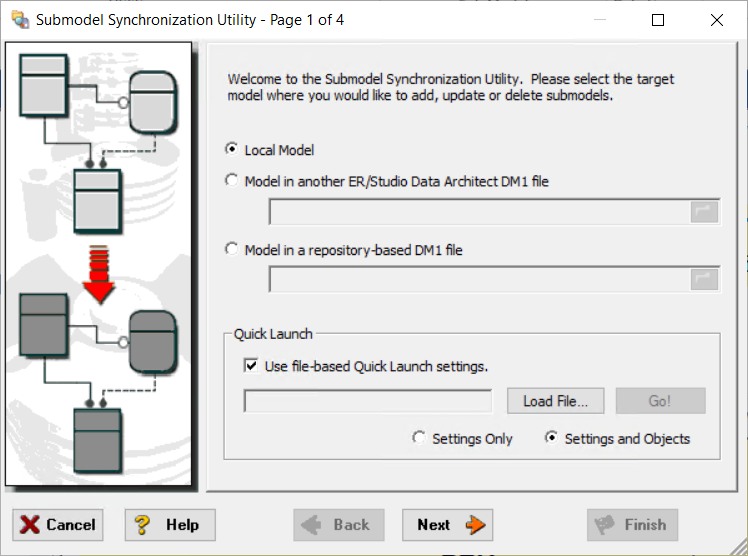This screenshot has width=748, height=556.
Task: Click the Go! button
Action: click(661, 401)
